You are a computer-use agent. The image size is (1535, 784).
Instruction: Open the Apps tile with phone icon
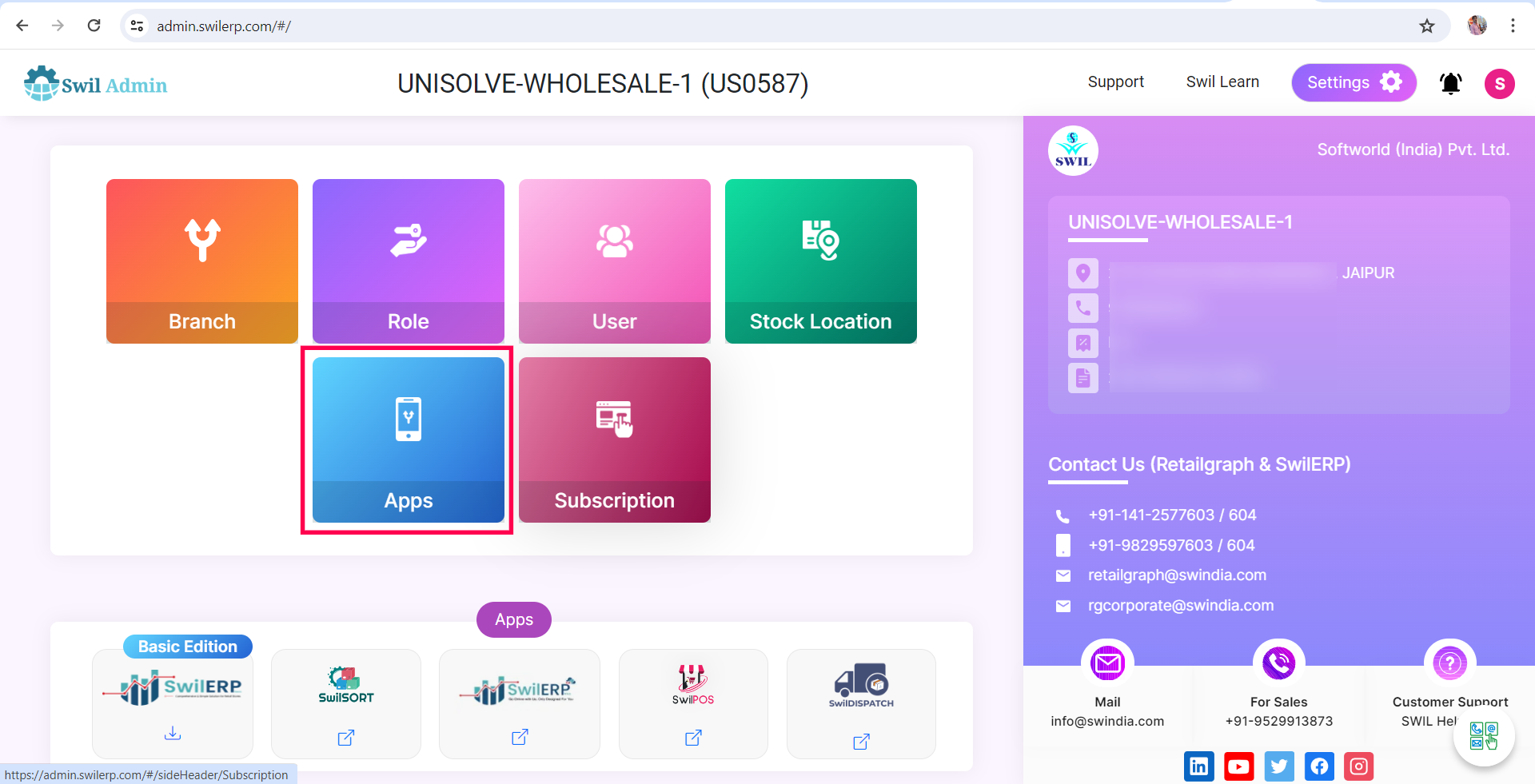[409, 440]
